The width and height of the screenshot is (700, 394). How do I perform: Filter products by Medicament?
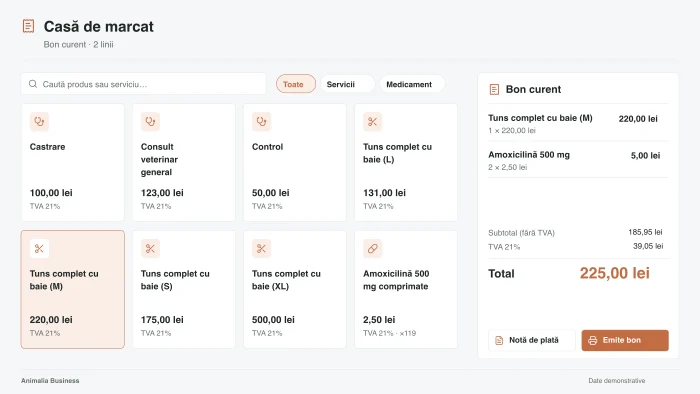pos(412,84)
